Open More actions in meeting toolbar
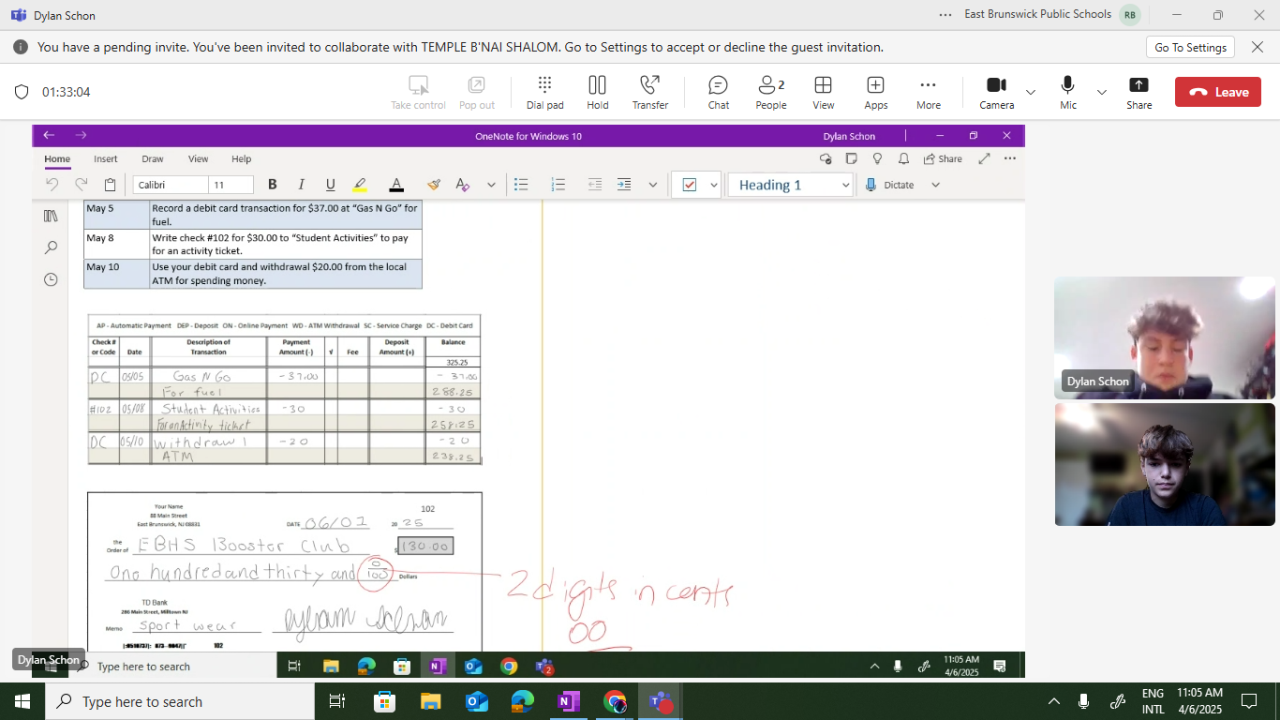 pos(928,92)
